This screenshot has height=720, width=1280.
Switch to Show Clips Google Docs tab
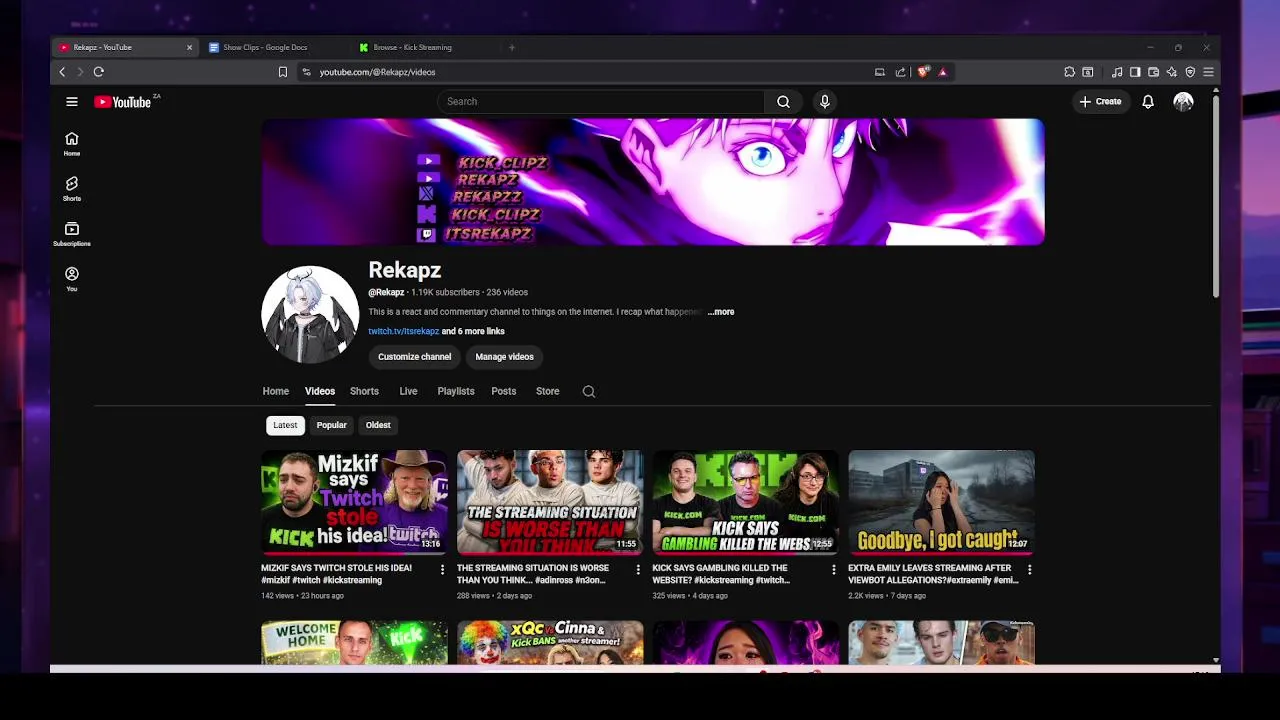tap(275, 47)
